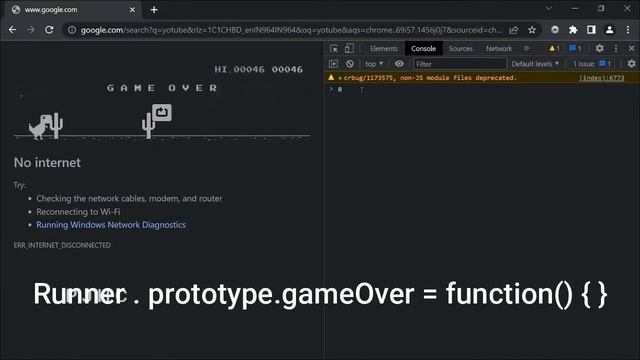This screenshot has height=360, width=640.
Task: Clear the console
Action: point(349,64)
